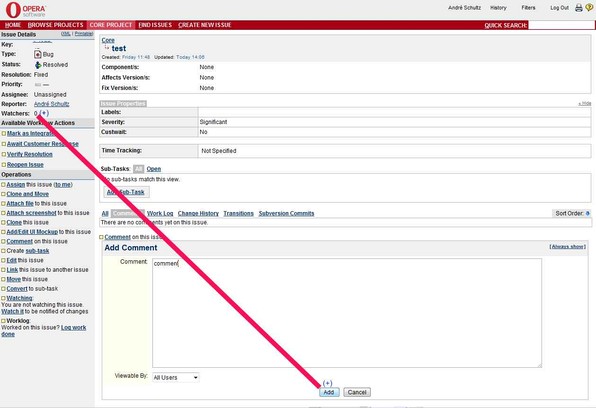The image size is (596, 408).
Task: Click Move this issue link
Action: pyautogui.click(x=14, y=279)
